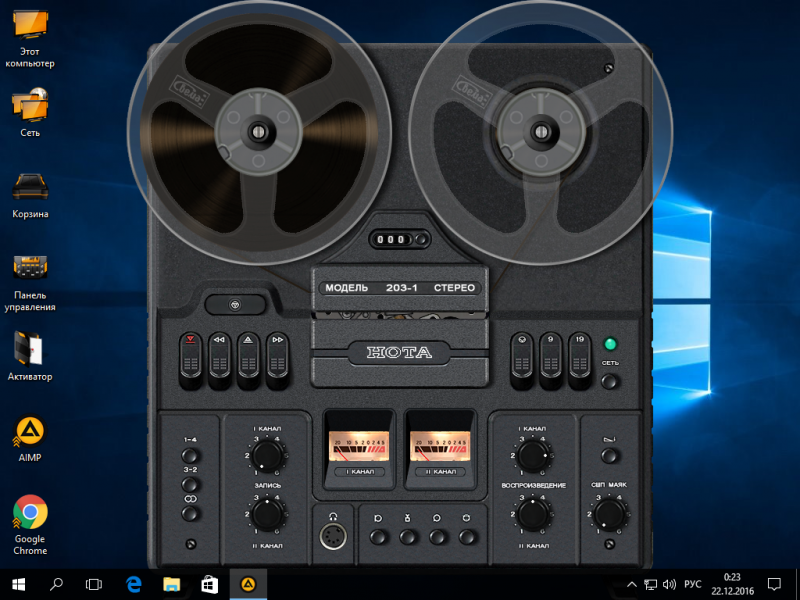The width and height of the screenshot is (800, 600).
Task: Open the taskbar clock showing 0:23
Action: pos(733,584)
